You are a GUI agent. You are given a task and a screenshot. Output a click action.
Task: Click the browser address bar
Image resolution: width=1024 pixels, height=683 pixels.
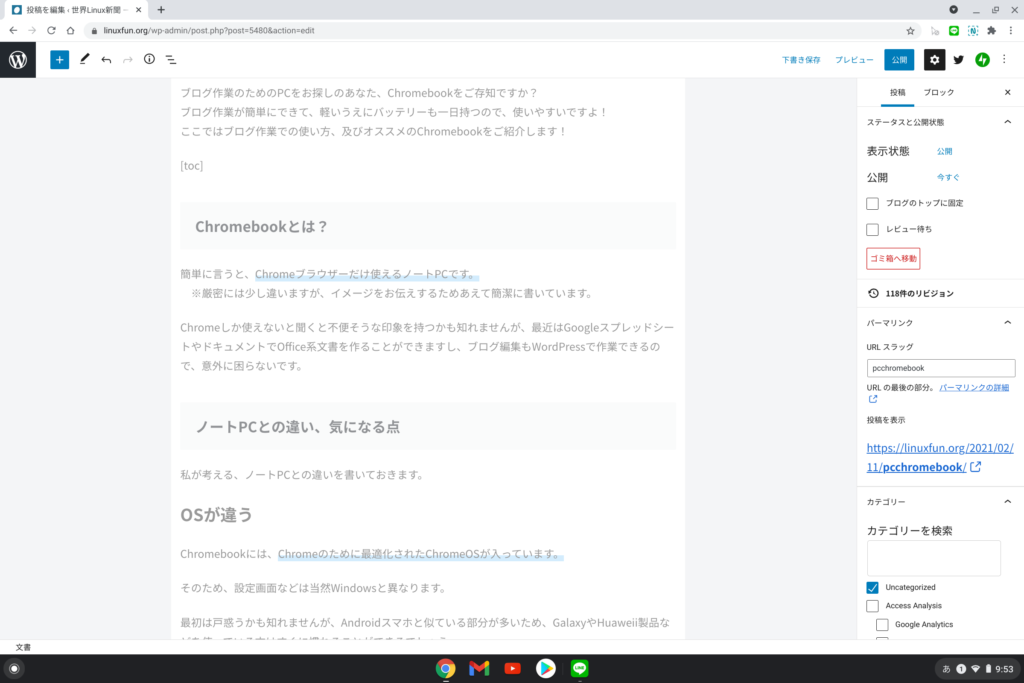[x=503, y=30]
